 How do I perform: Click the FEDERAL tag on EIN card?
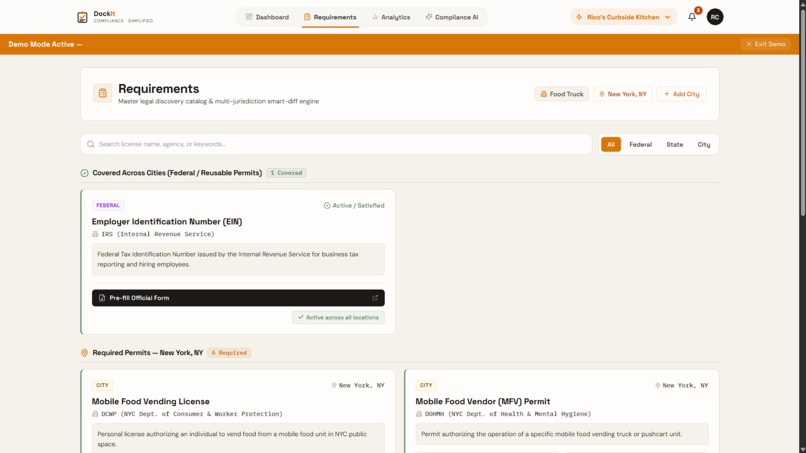108,205
